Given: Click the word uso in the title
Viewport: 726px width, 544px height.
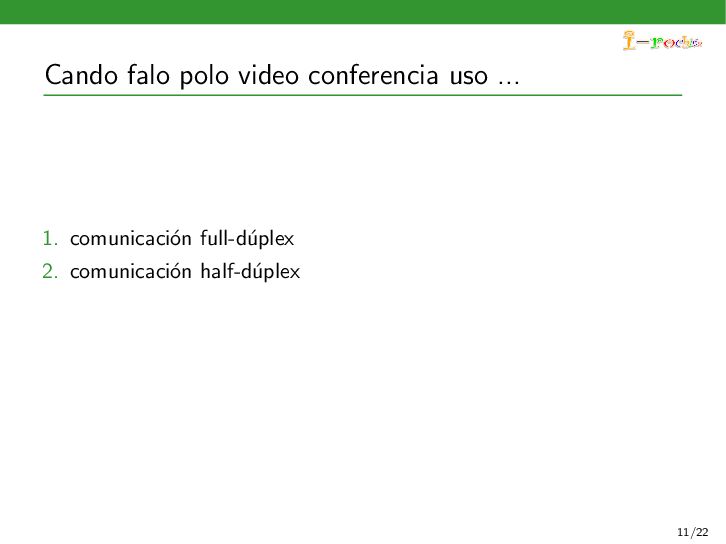Looking at the screenshot, I should [469, 77].
